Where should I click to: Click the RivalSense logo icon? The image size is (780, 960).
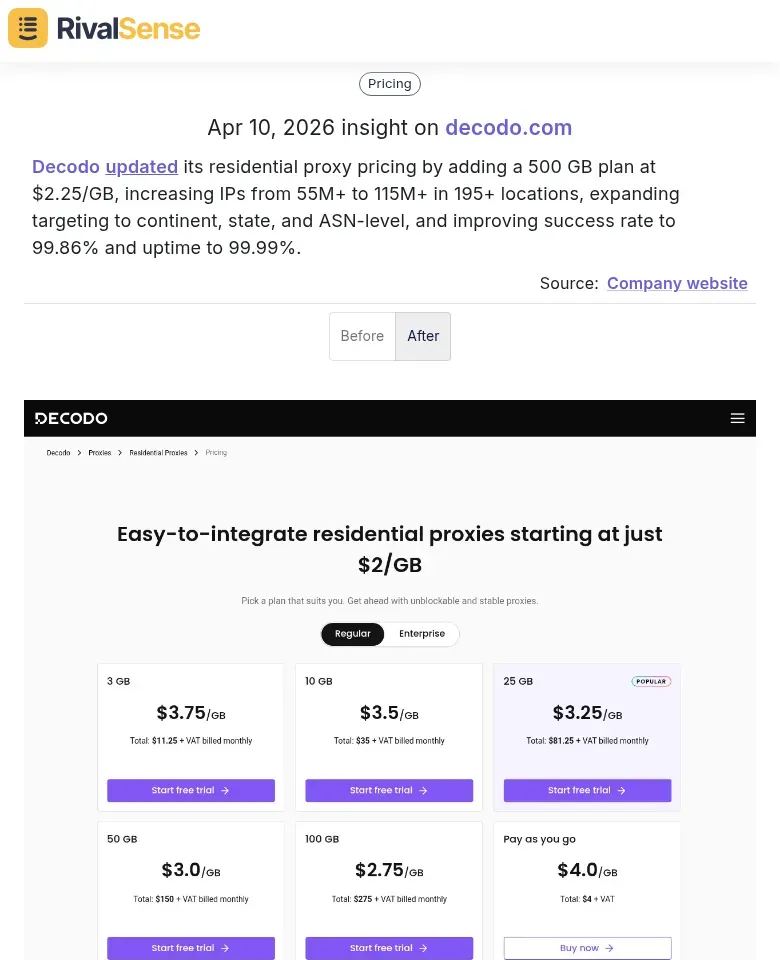(27, 28)
